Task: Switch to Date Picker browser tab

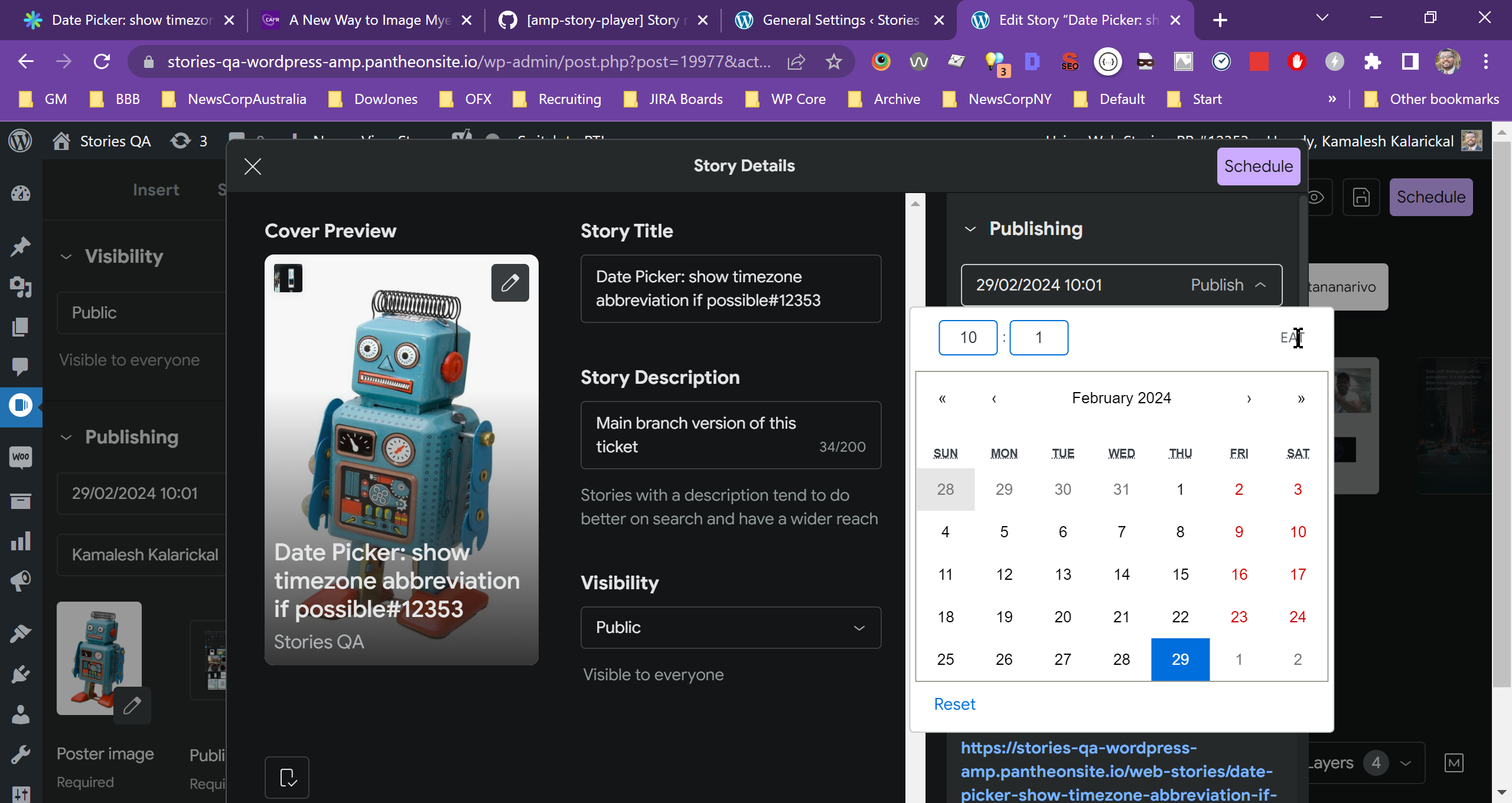Action: coord(129,20)
